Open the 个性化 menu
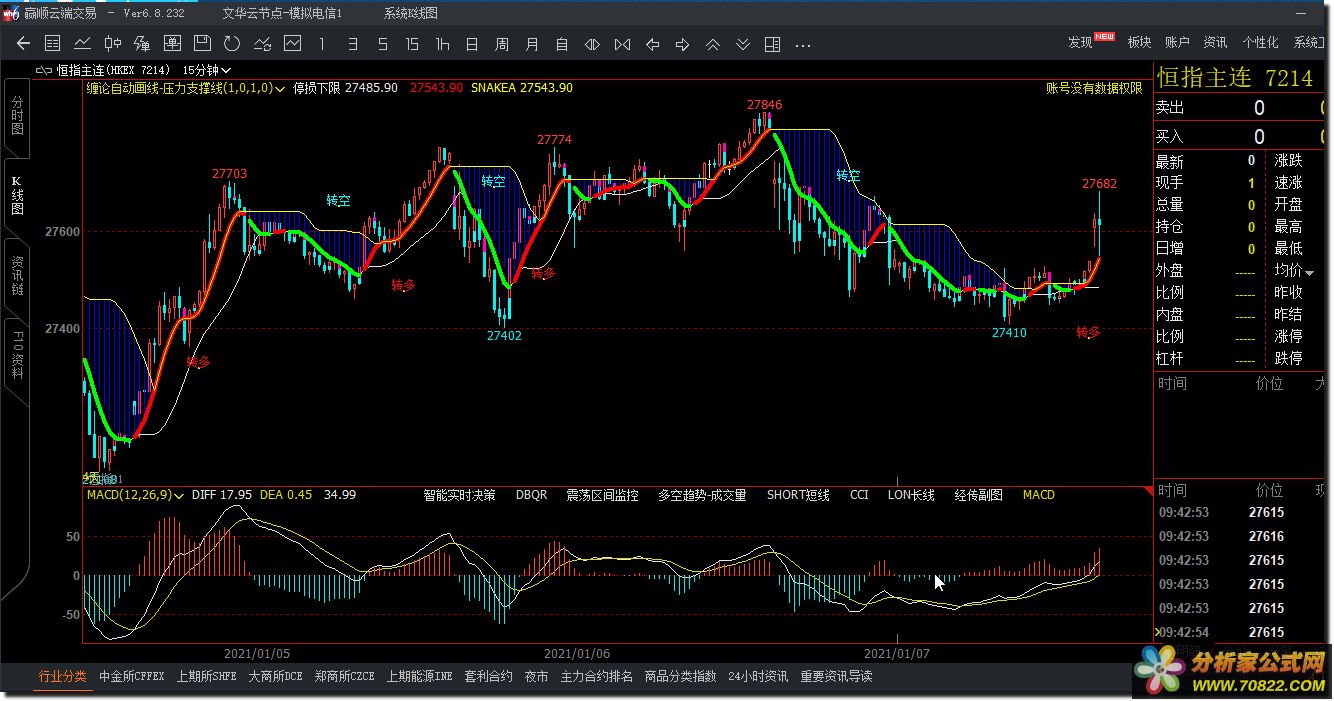 [1260, 42]
